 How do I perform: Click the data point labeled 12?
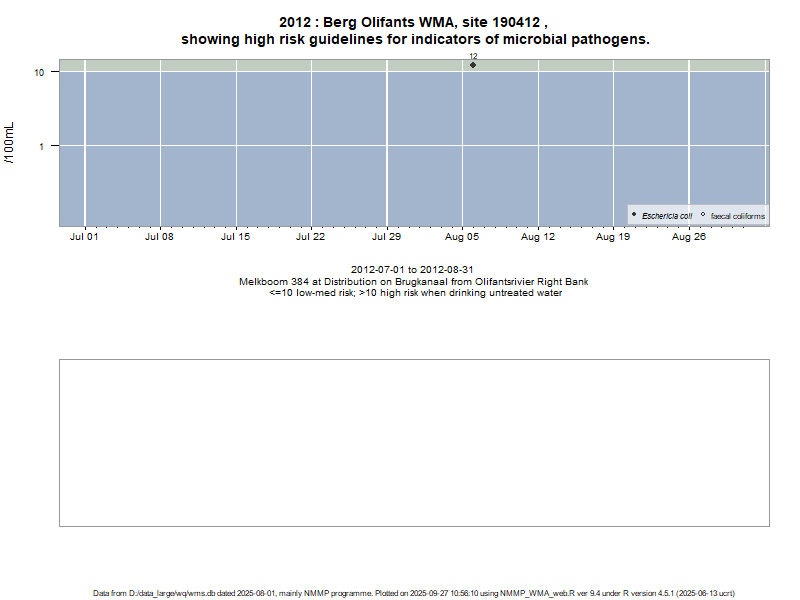pyautogui.click(x=473, y=65)
